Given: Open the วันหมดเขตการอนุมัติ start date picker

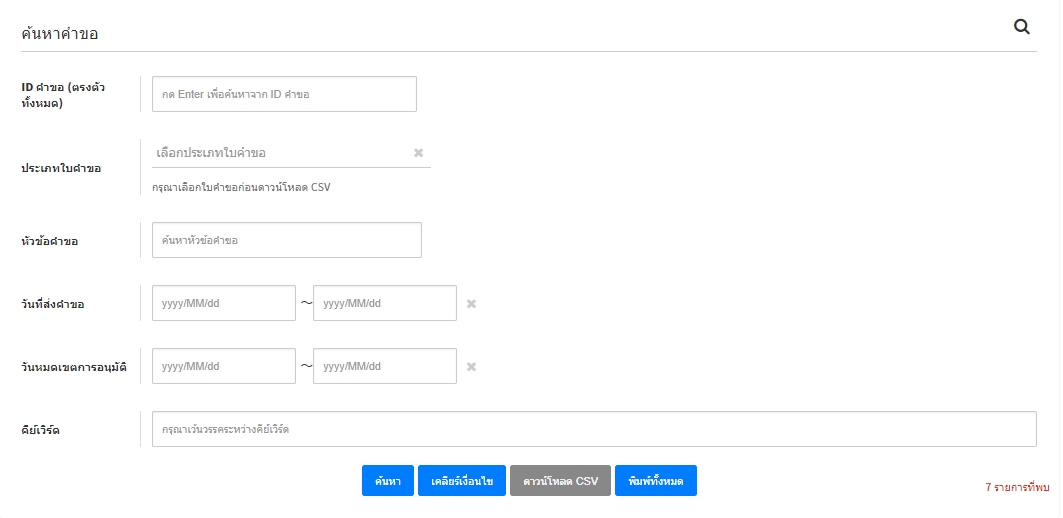Looking at the screenshot, I should point(223,366).
